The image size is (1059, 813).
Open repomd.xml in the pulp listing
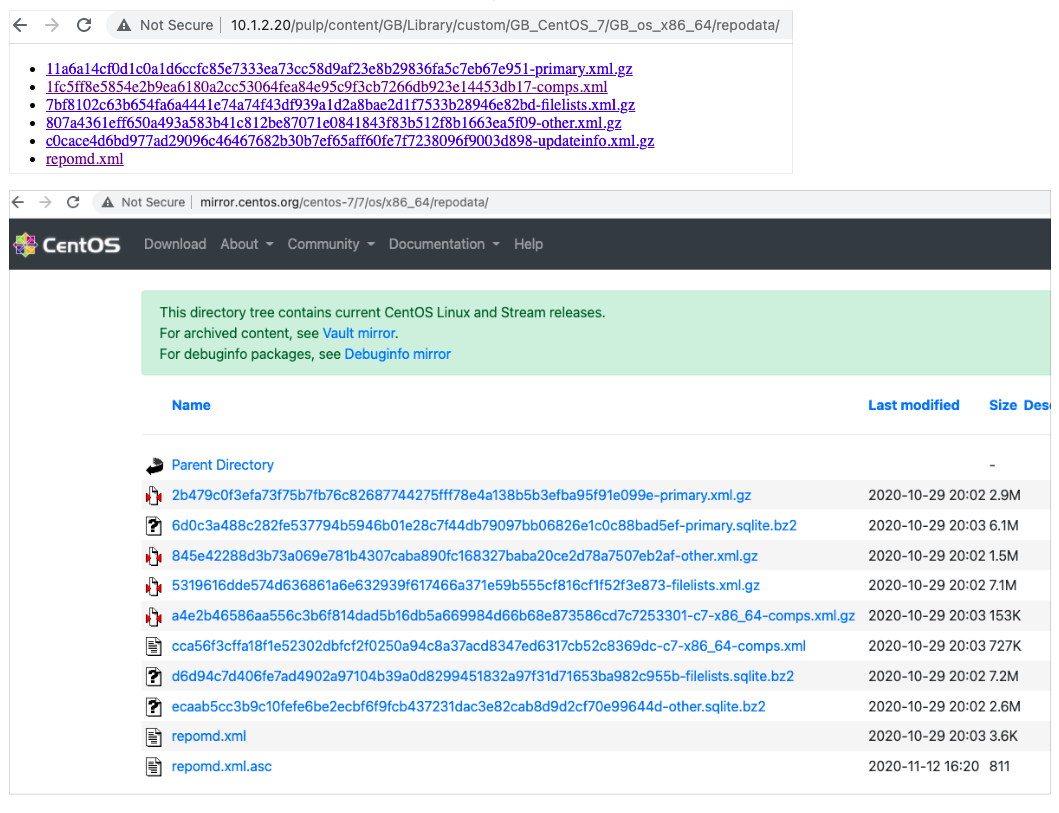(84, 159)
